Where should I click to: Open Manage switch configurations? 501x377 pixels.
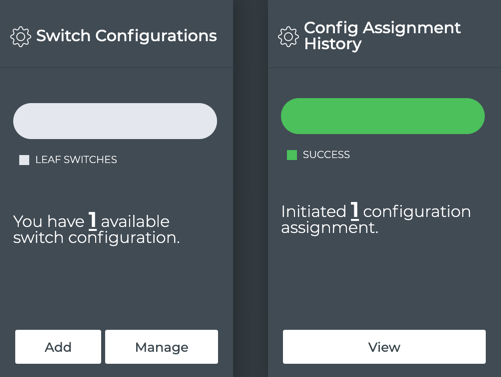point(162,347)
